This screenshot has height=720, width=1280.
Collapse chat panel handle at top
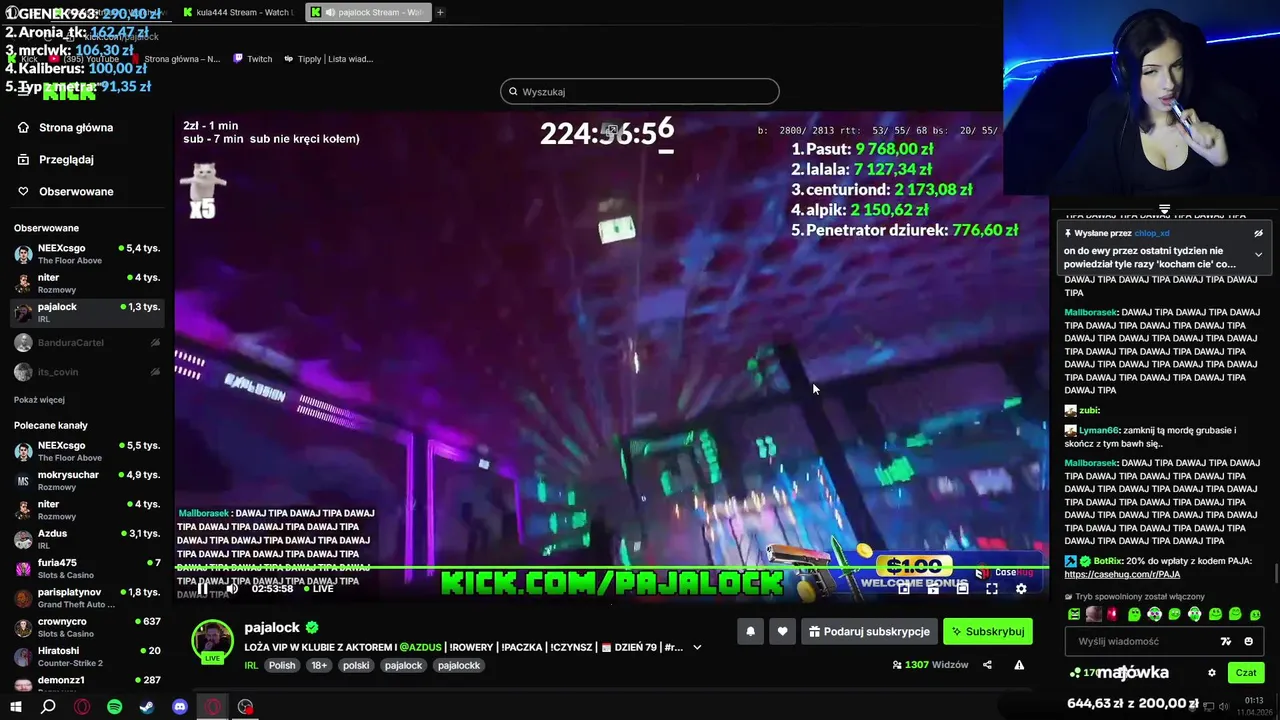pos(1164,210)
